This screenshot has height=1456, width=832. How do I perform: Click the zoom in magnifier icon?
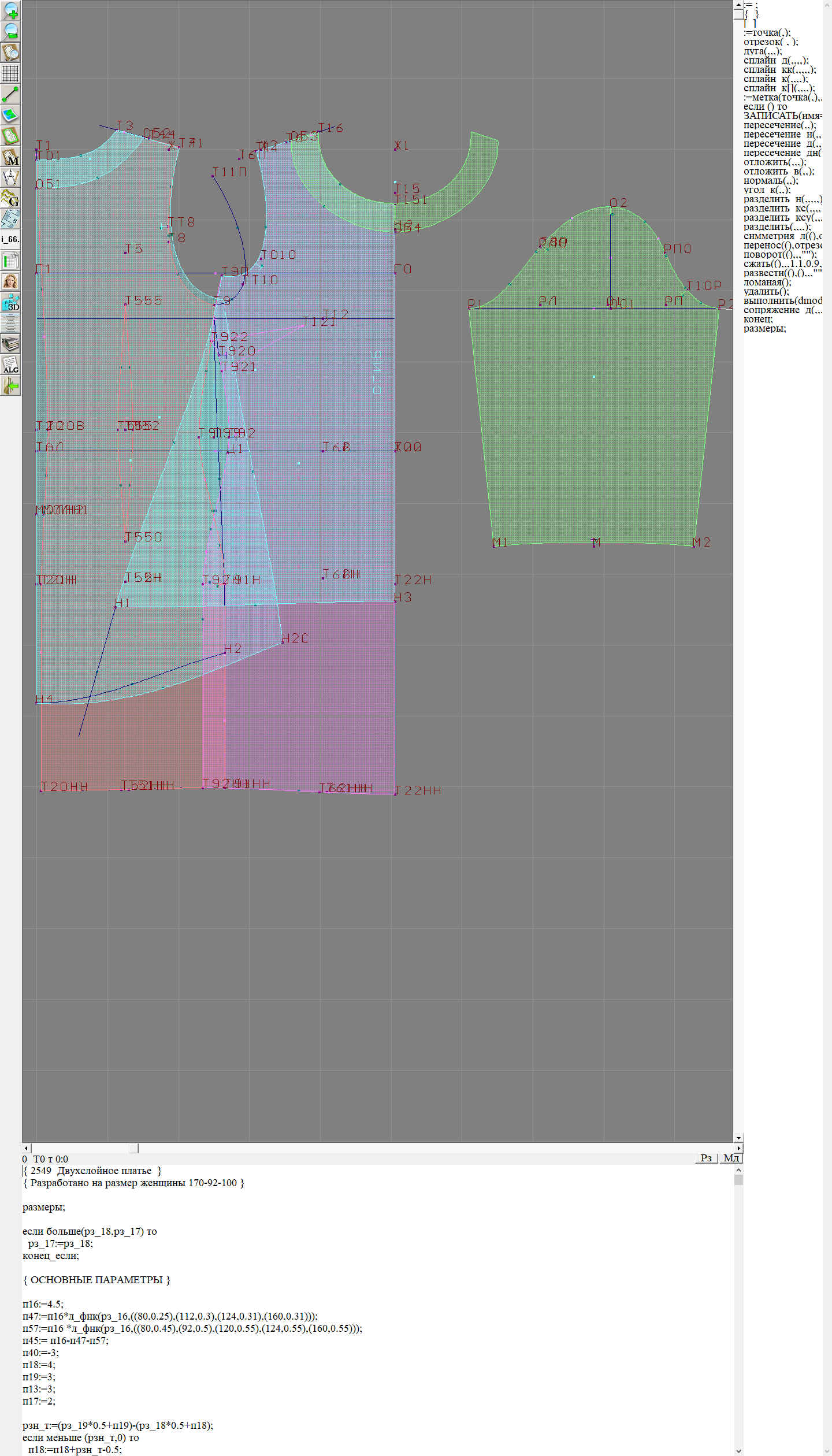[10, 10]
